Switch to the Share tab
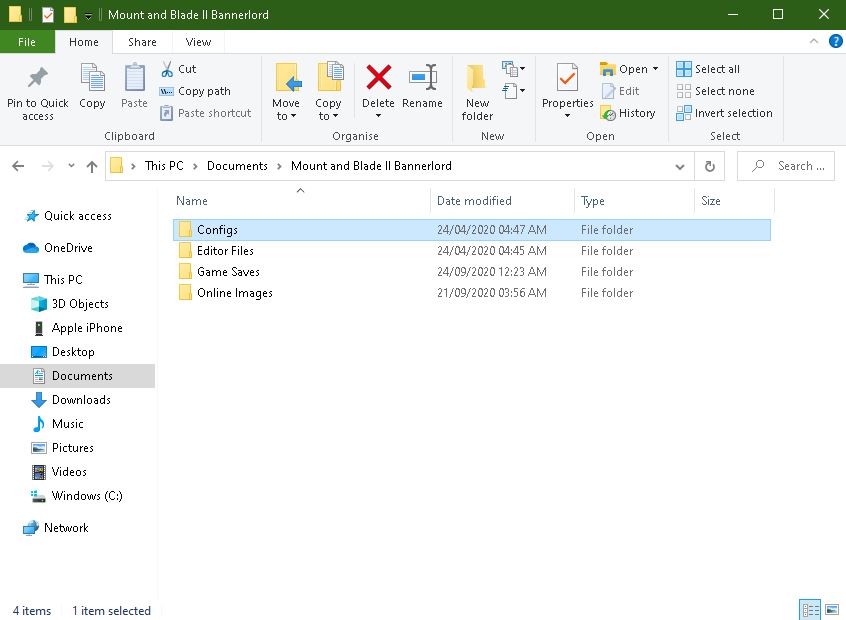 click(142, 42)
